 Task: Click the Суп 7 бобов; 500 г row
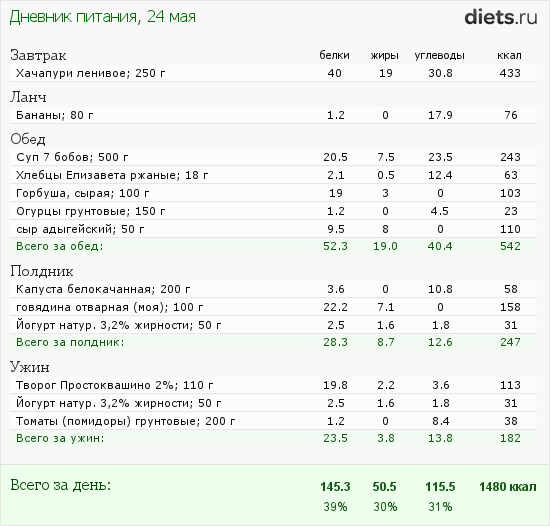[273, 157]
